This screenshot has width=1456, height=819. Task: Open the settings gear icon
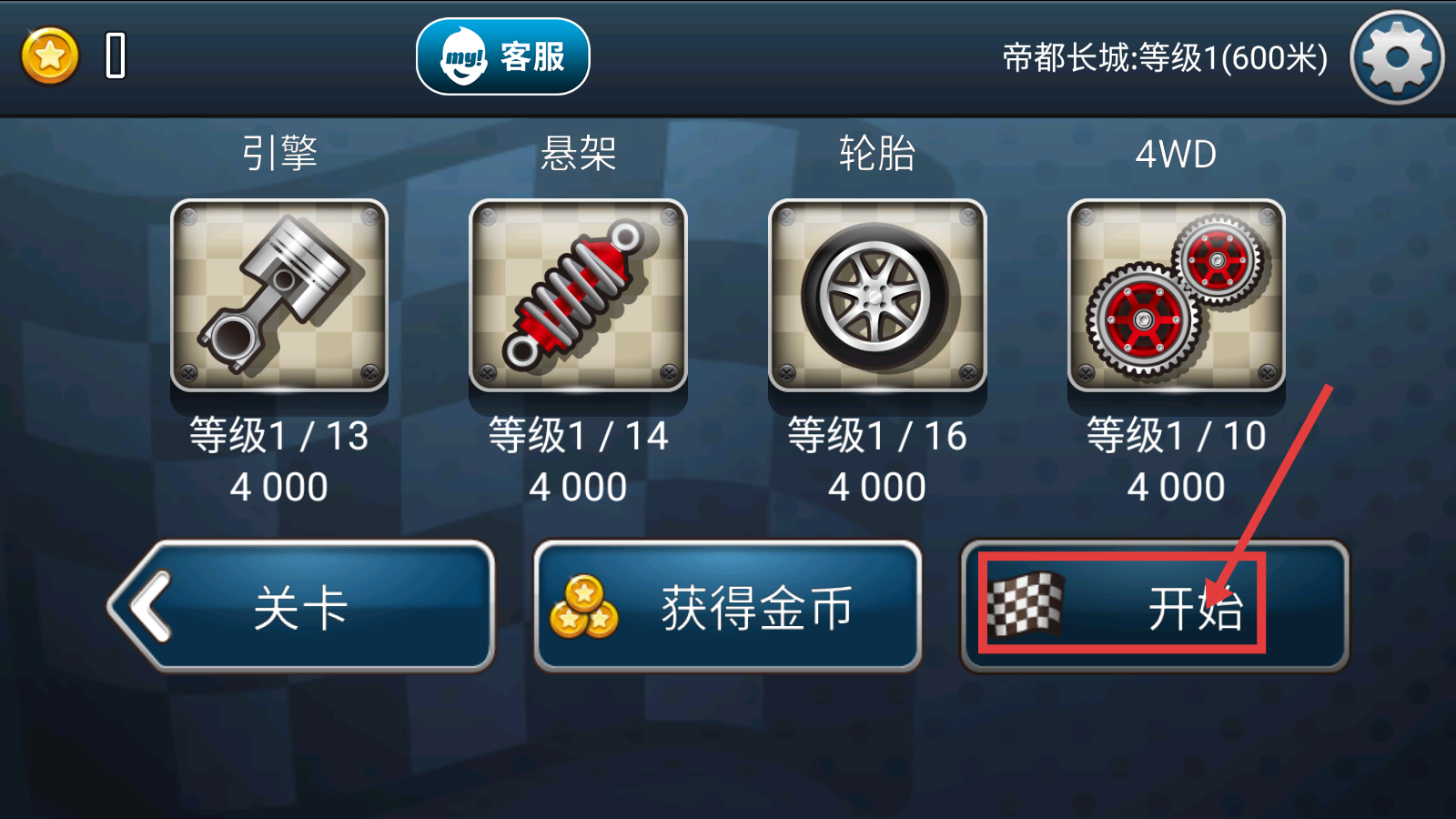click(x=1397, y=57)
